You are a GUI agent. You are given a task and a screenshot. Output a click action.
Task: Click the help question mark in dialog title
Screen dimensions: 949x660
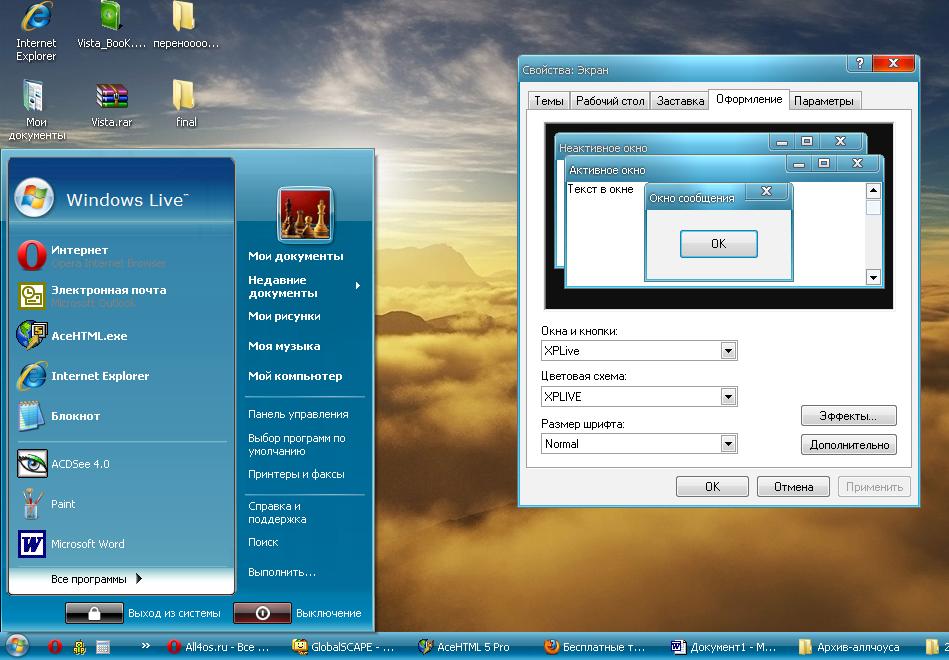tap(859, 63)
